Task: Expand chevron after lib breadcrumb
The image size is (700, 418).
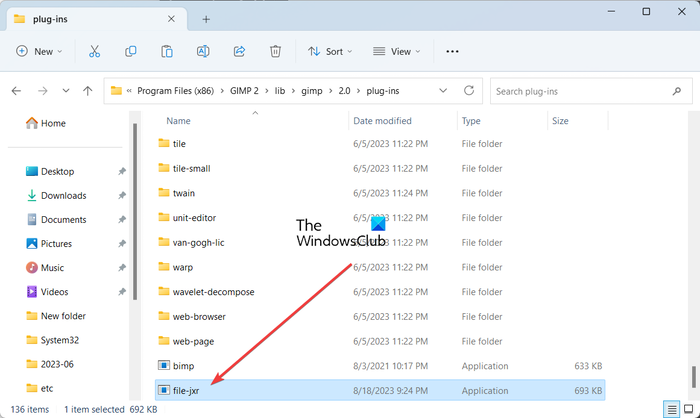Action: [293, 91]
